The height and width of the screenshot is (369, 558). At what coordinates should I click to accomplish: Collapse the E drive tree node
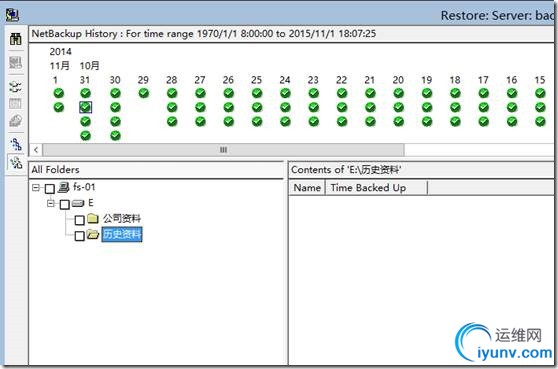51,203
